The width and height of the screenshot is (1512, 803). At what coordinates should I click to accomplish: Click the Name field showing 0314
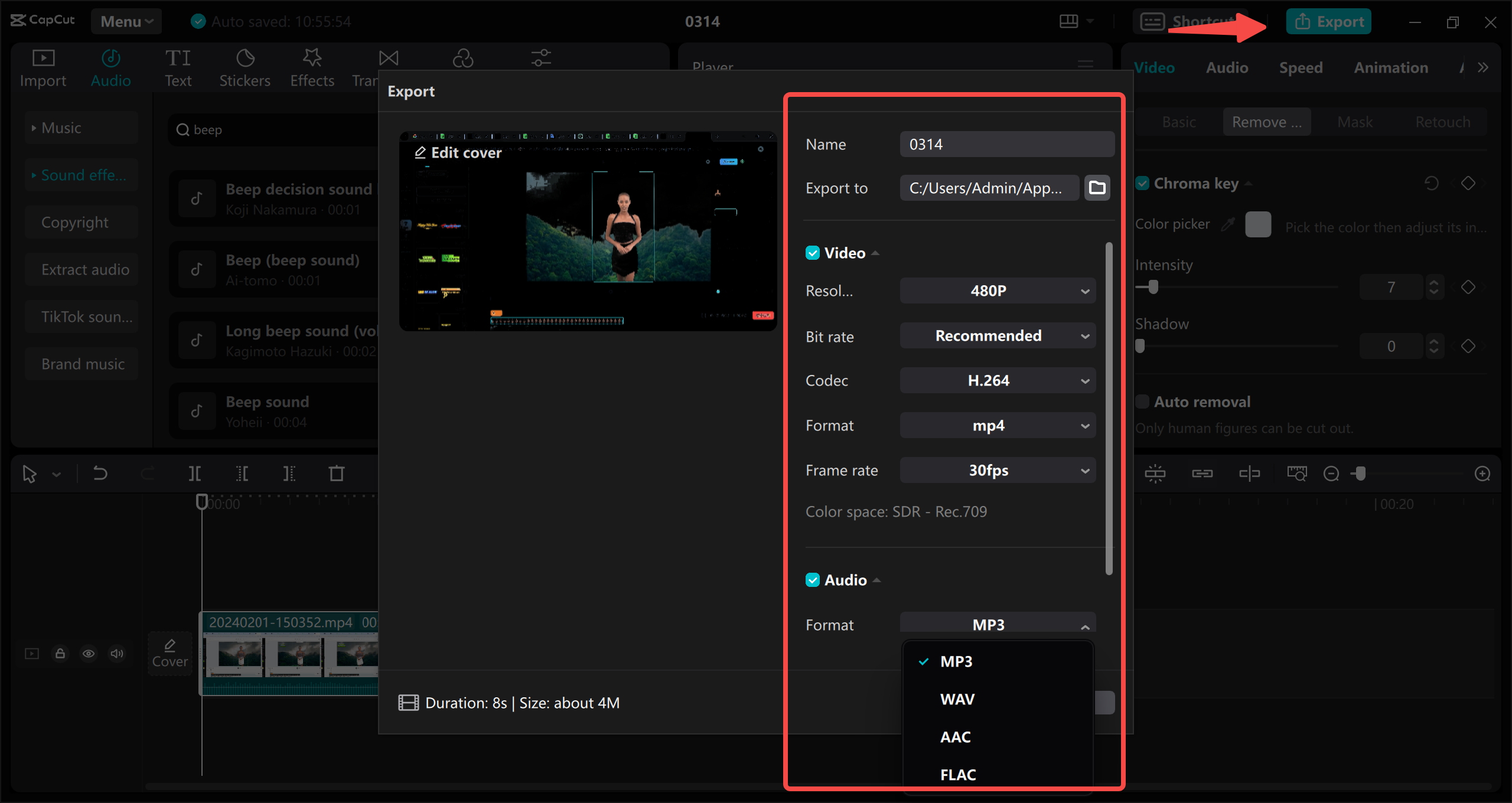click(1006, 143)
